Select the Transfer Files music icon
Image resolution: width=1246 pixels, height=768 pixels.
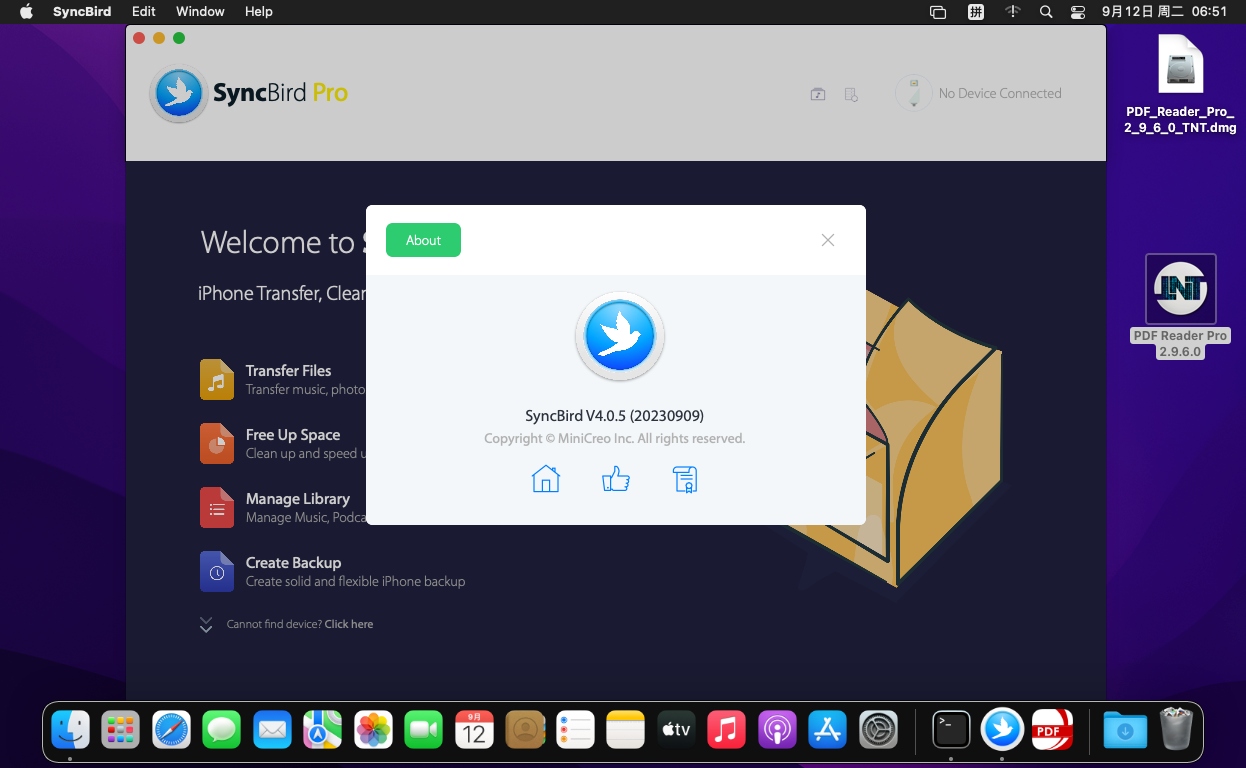coord(217,380)
